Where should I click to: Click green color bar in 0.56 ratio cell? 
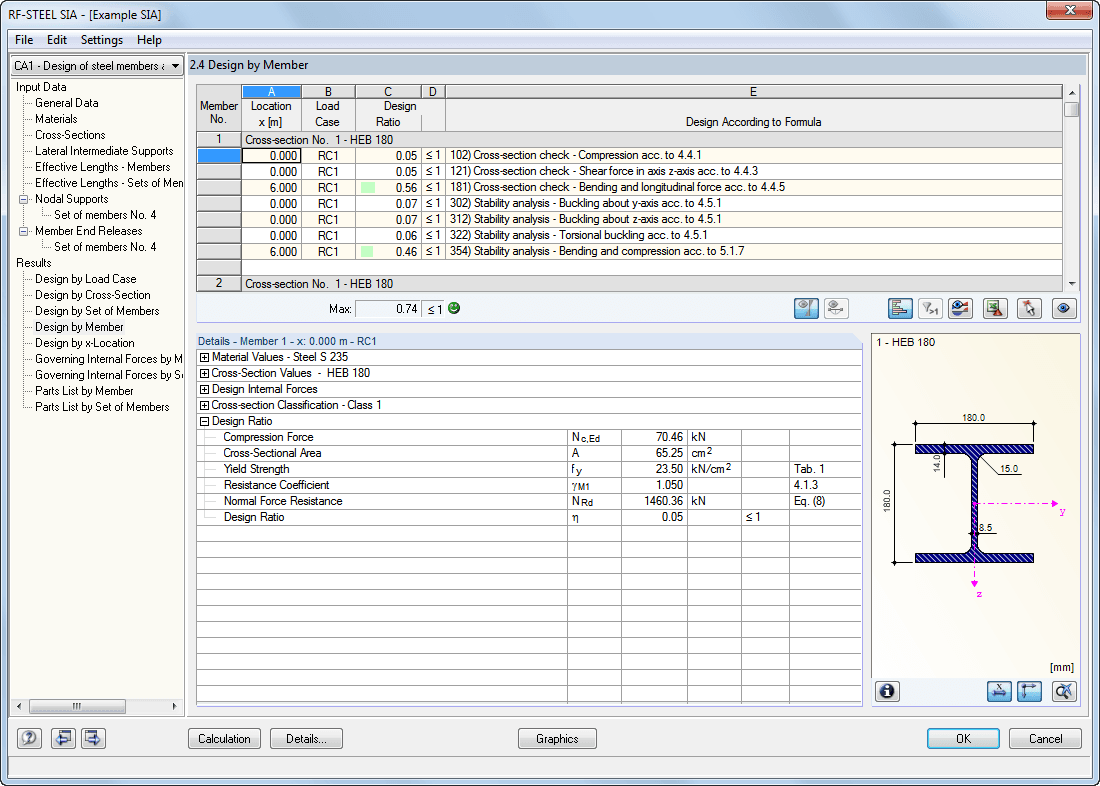(x=367, y=187)
